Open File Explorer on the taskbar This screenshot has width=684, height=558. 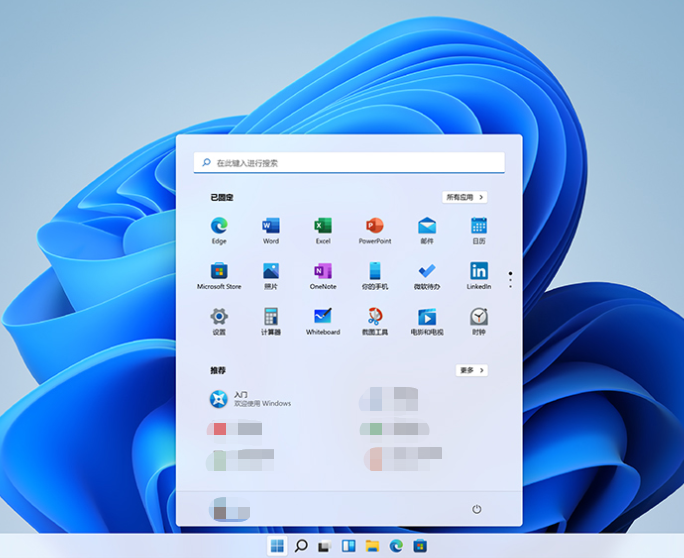[x=372, y=546]
